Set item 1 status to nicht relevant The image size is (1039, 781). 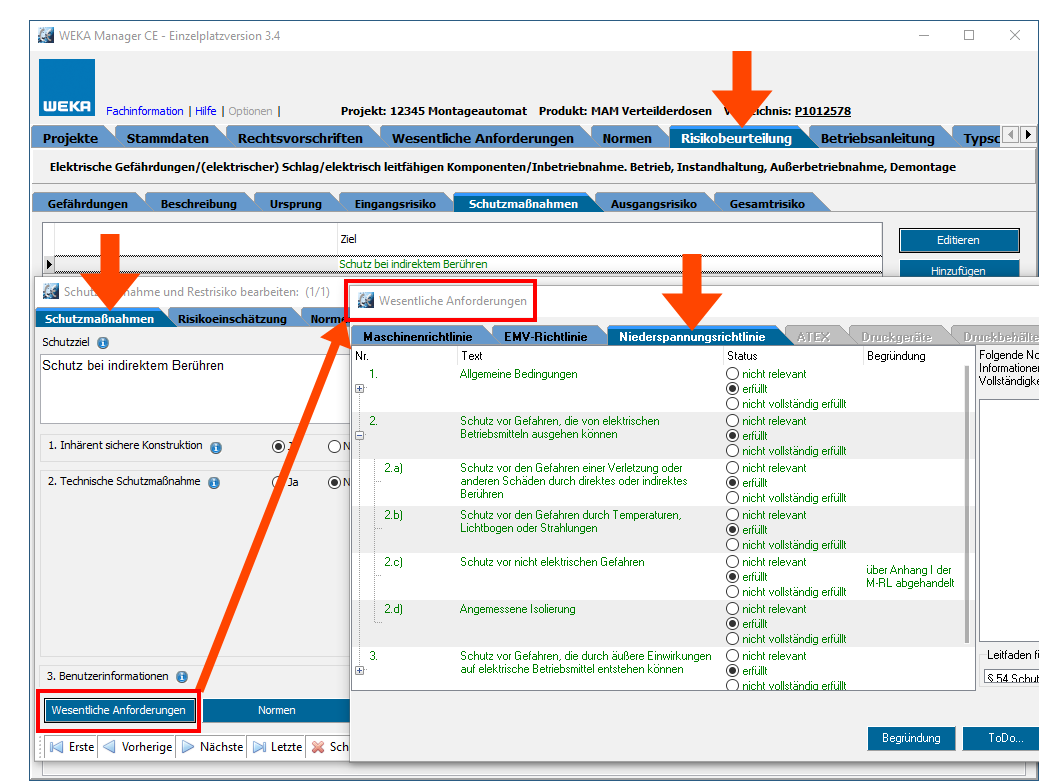[733, 374]
